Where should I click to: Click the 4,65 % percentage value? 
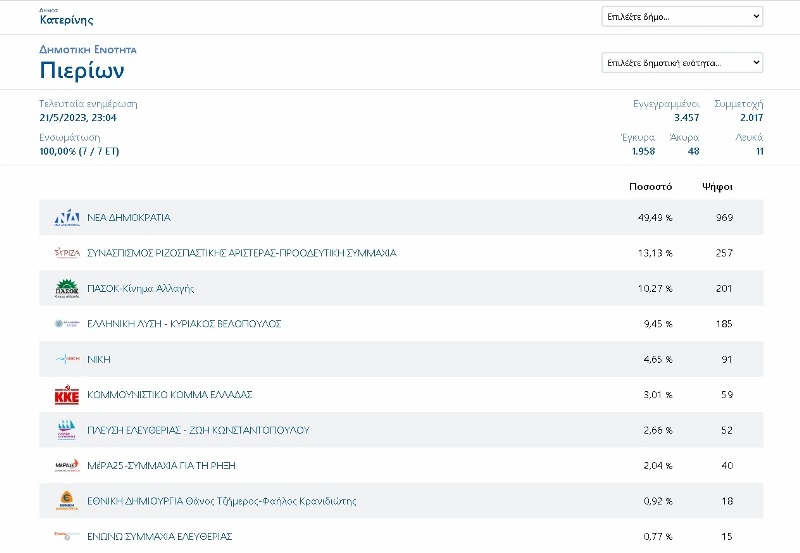click(x=658, y=360)
